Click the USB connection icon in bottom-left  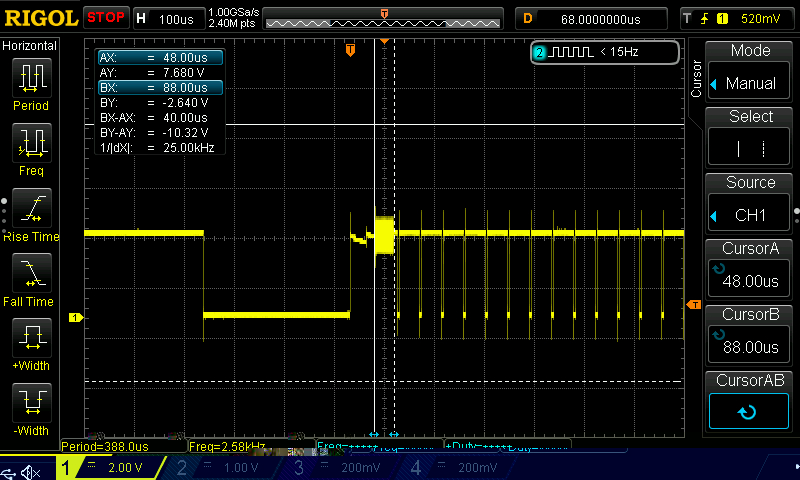coord(9,473)
